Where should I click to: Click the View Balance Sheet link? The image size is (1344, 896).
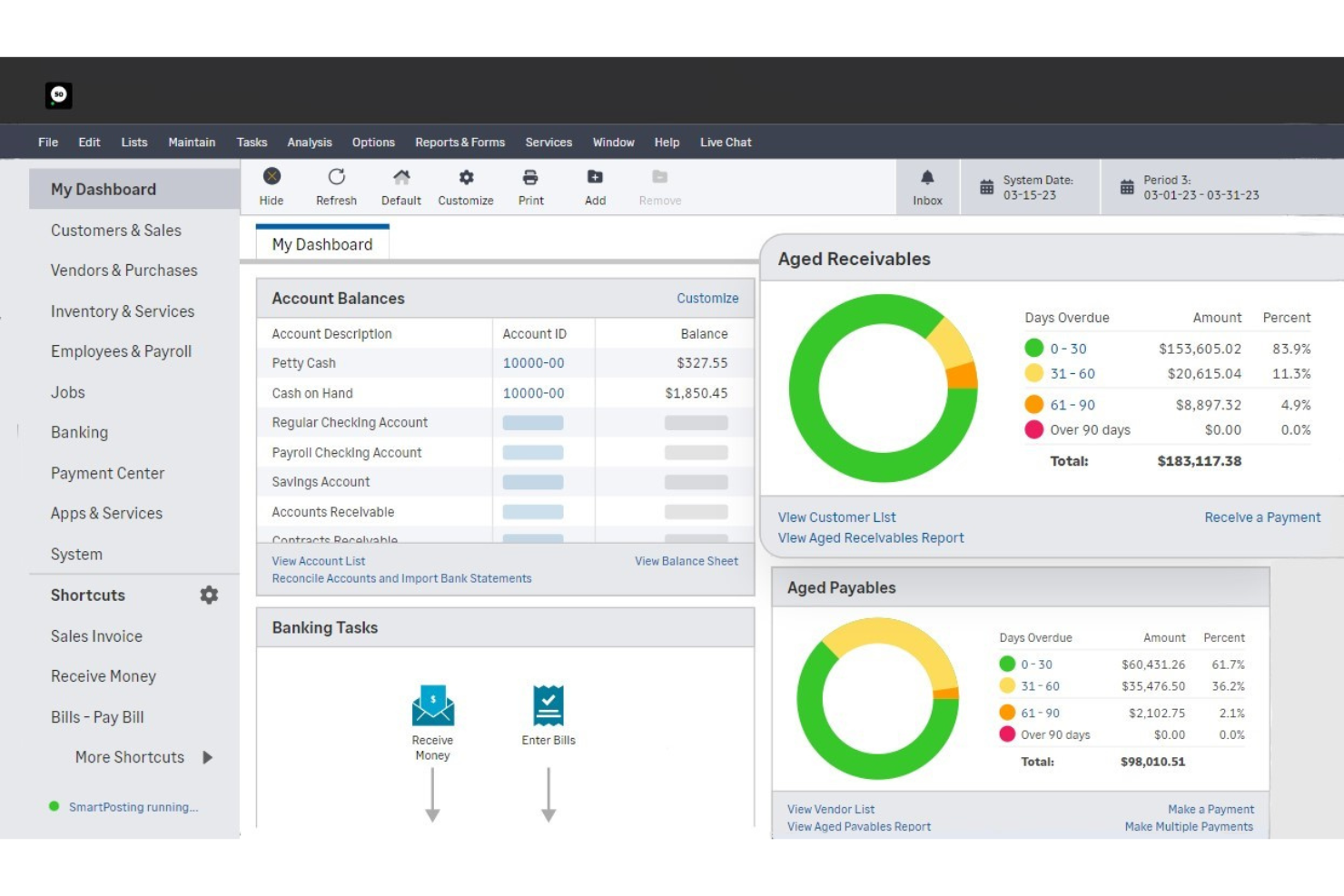(687, 561)
